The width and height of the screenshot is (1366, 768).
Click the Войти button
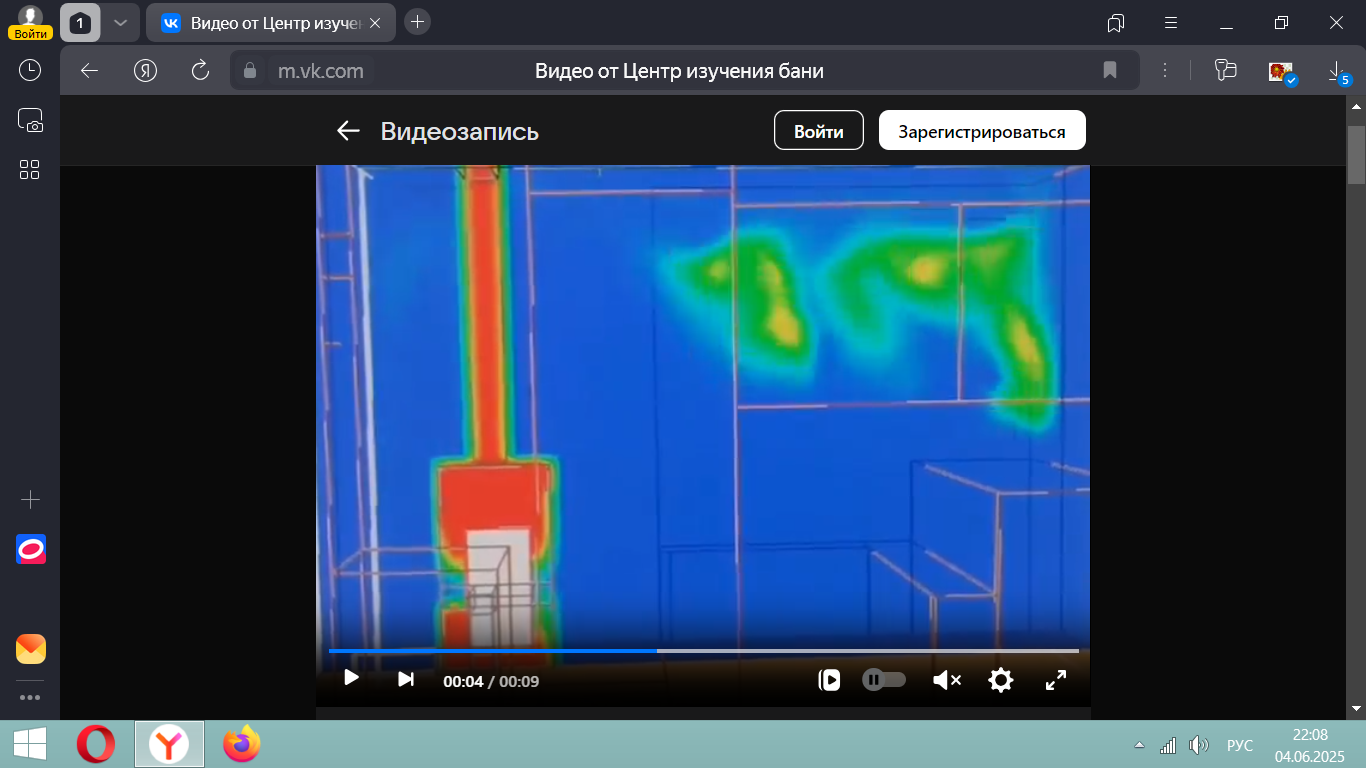coord(818,131)
